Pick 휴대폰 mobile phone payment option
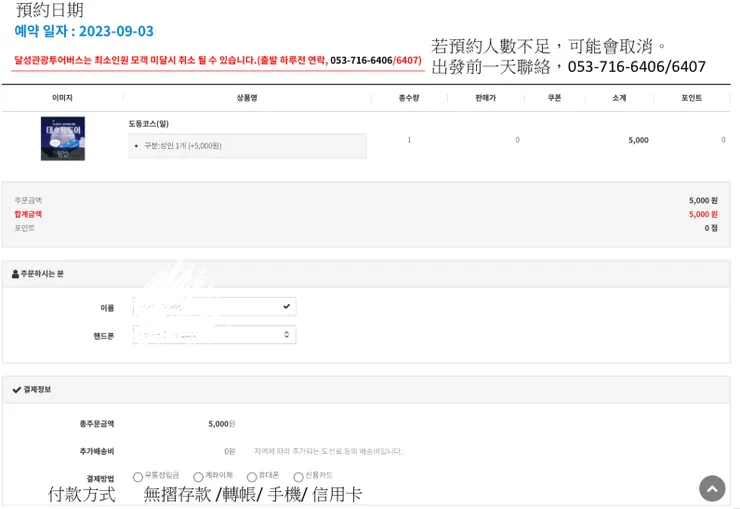 [252, 477]
